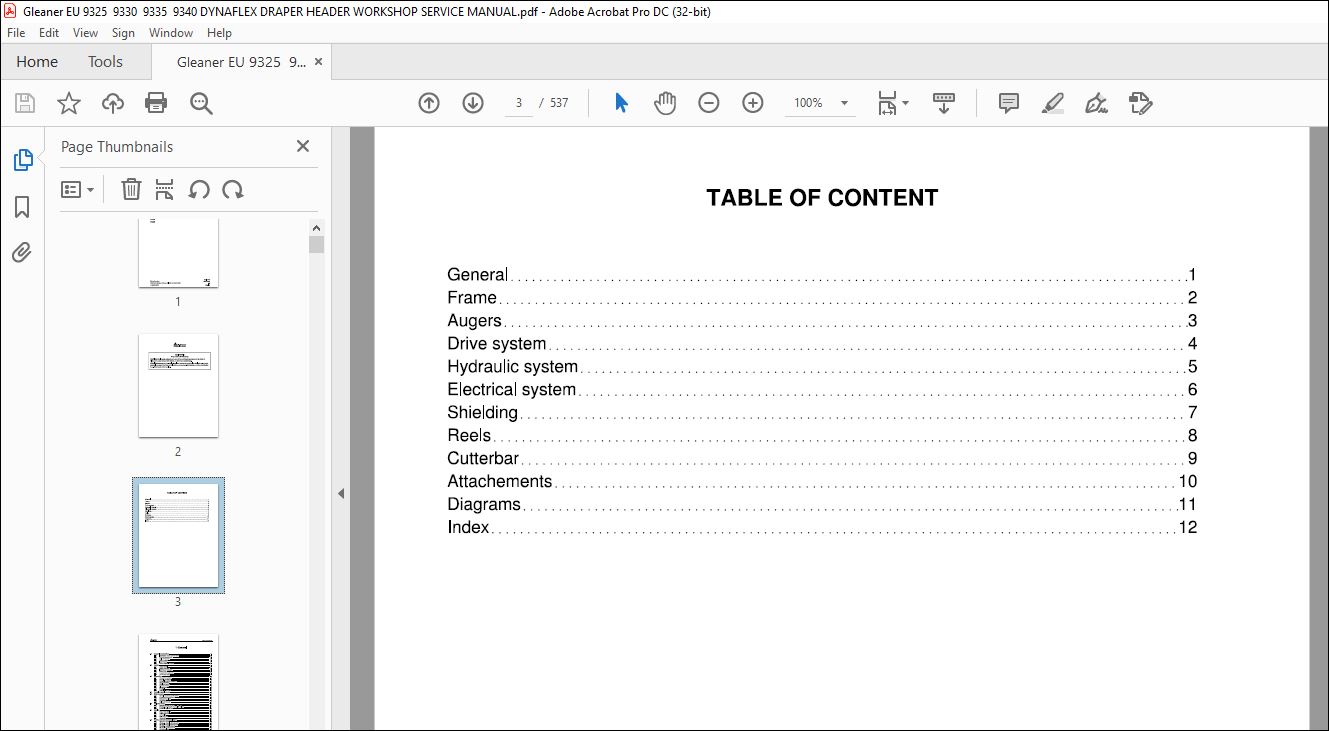
Task: Click the Index entry
Action: 822,528
